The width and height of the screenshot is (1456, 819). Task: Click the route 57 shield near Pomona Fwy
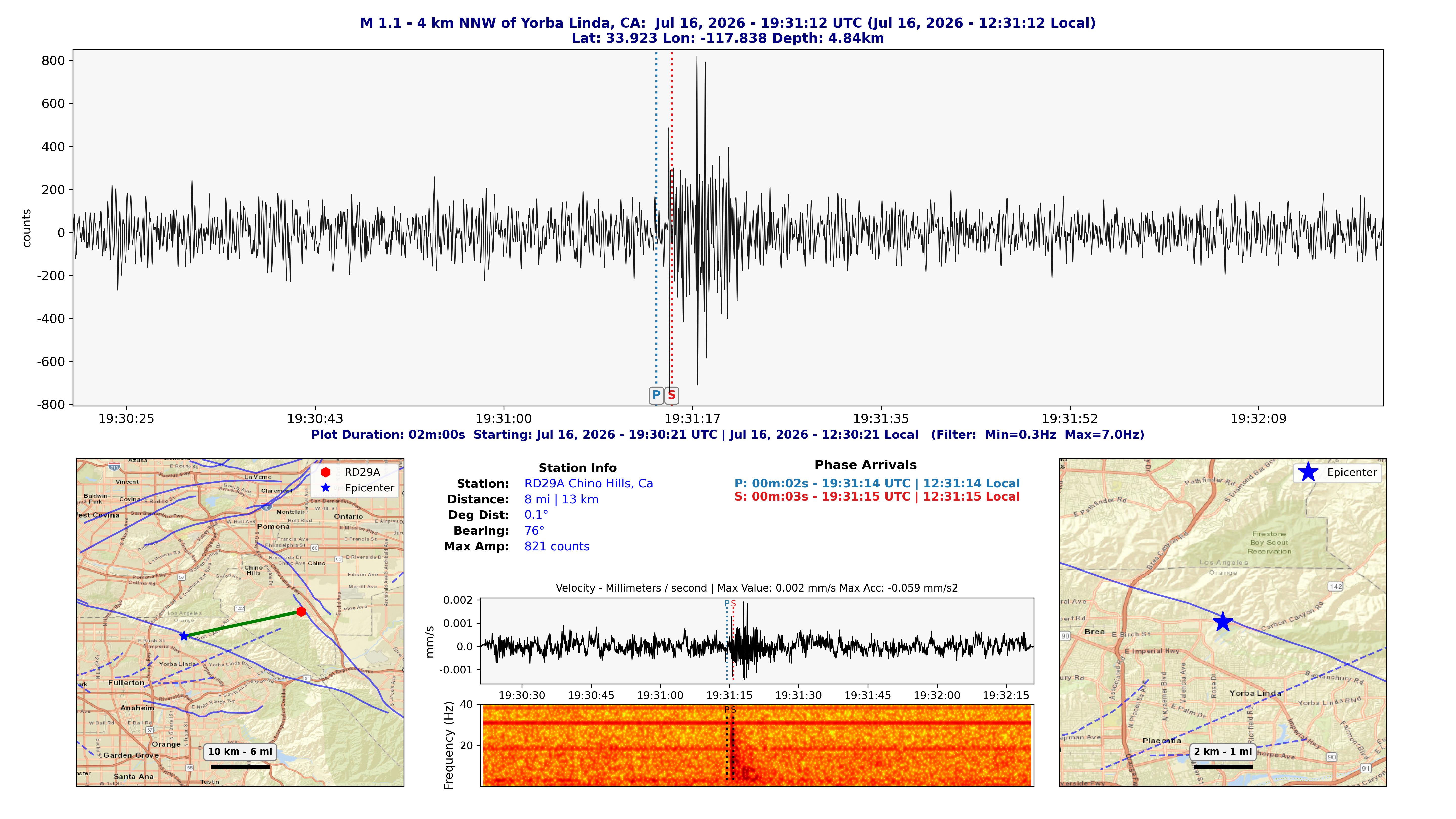[181, 577]
